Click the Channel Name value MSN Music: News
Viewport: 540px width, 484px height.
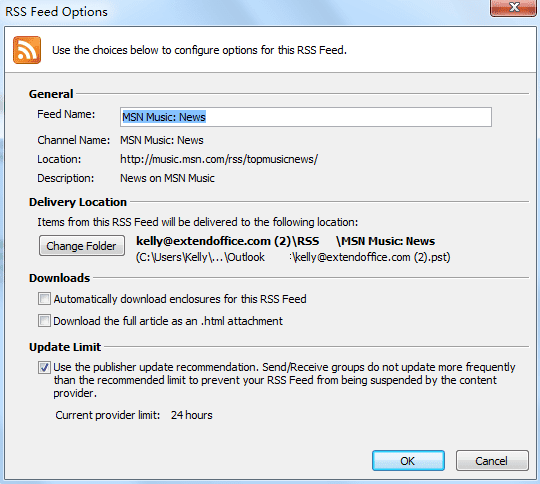162,140
